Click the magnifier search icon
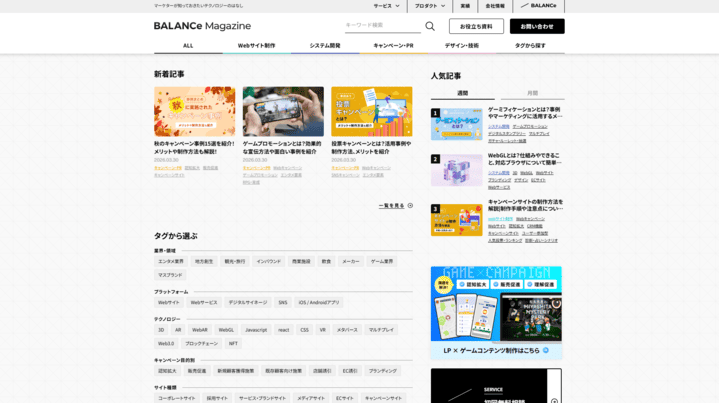This screenshot has height=403, width=719. 430,26
